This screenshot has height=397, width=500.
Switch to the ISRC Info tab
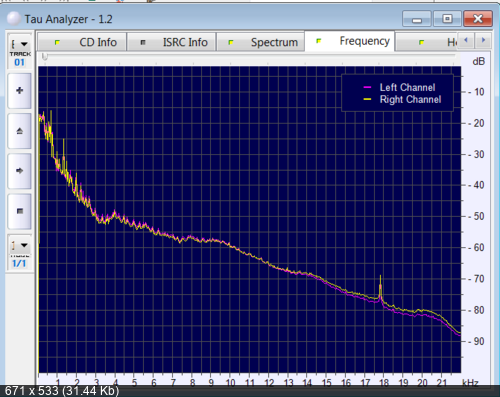click(171, 42)
